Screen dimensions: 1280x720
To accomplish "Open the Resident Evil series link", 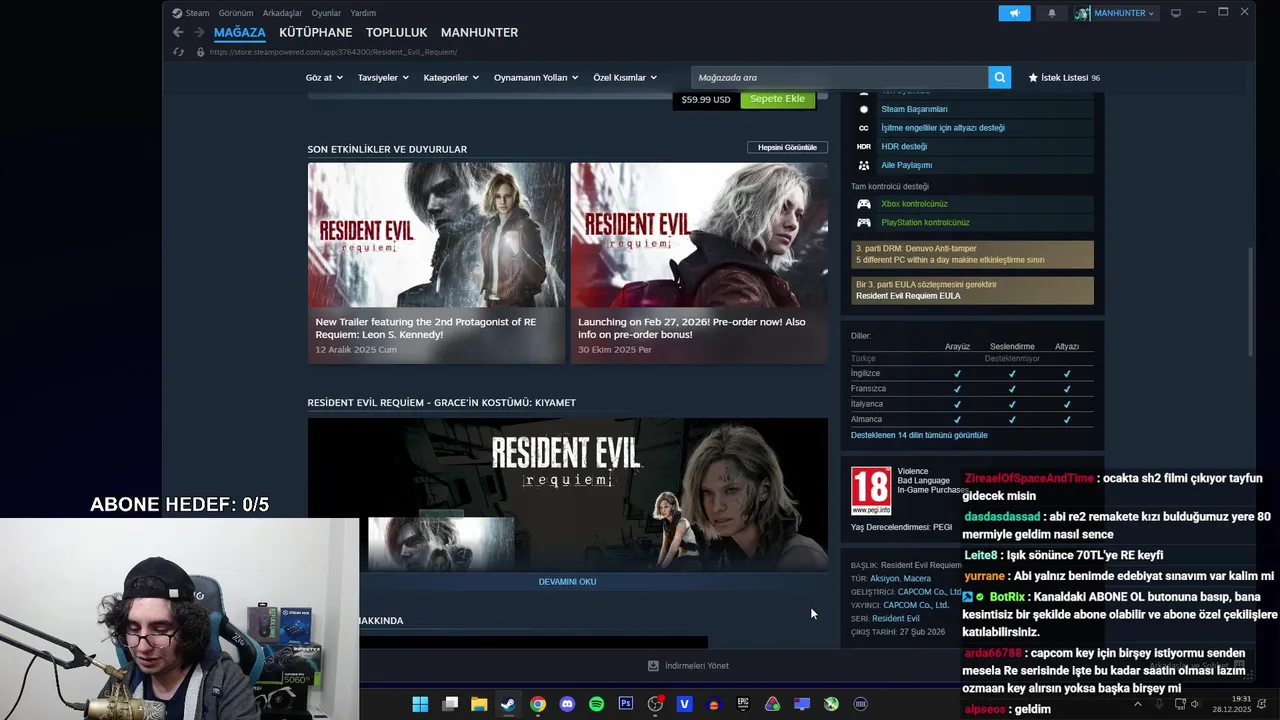I will (895, 618).
